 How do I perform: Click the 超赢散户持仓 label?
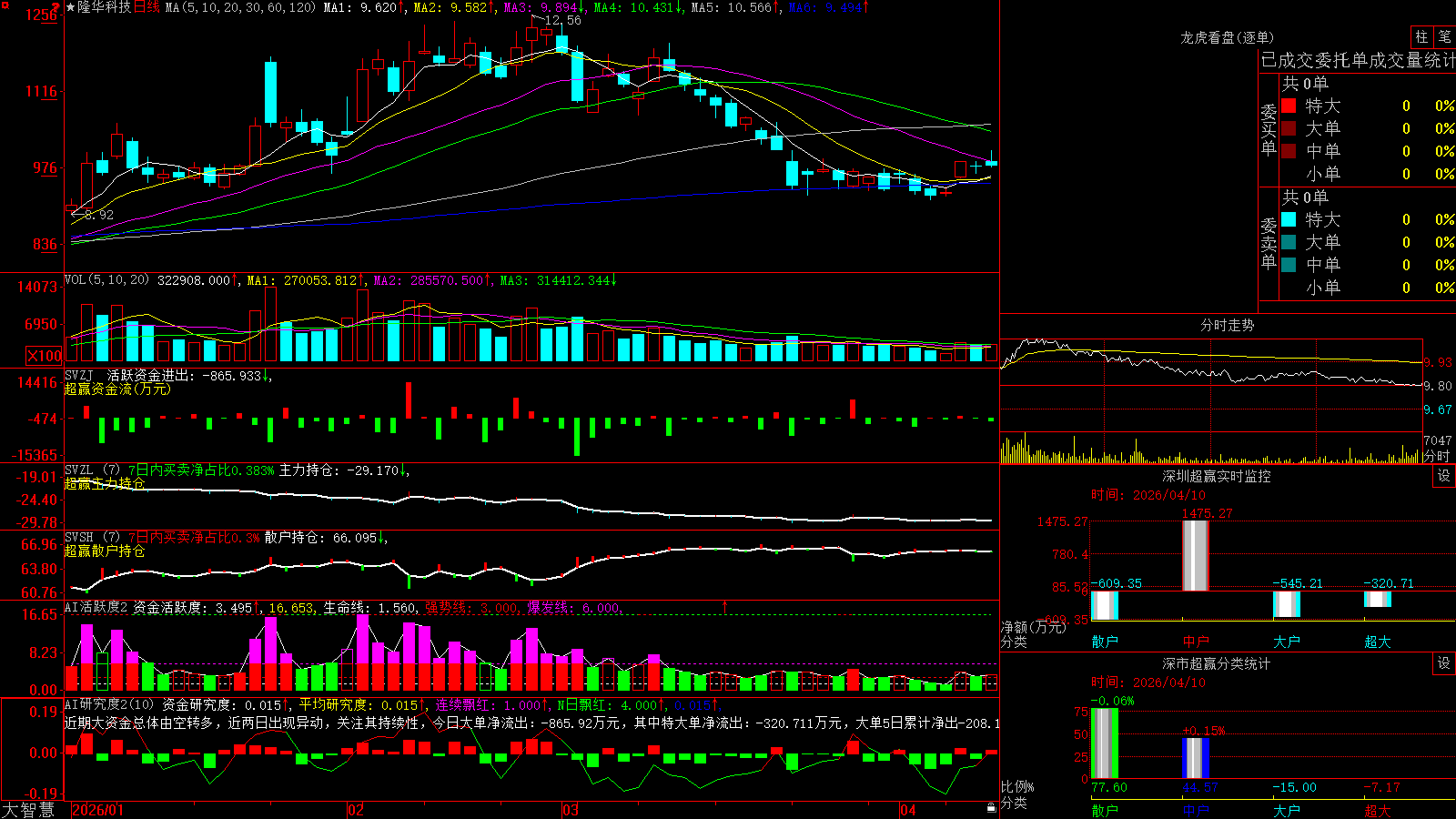click(x=105, y=551)
